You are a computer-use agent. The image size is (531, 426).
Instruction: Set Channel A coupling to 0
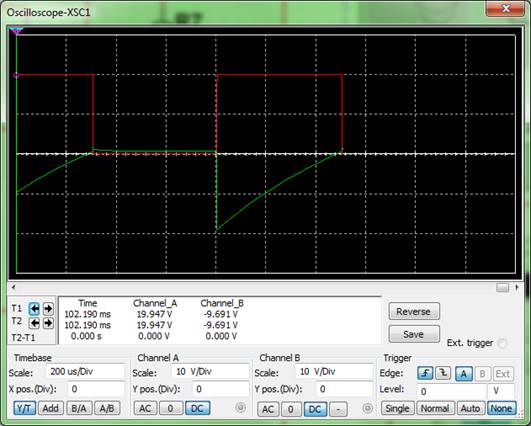pos(171,408)
